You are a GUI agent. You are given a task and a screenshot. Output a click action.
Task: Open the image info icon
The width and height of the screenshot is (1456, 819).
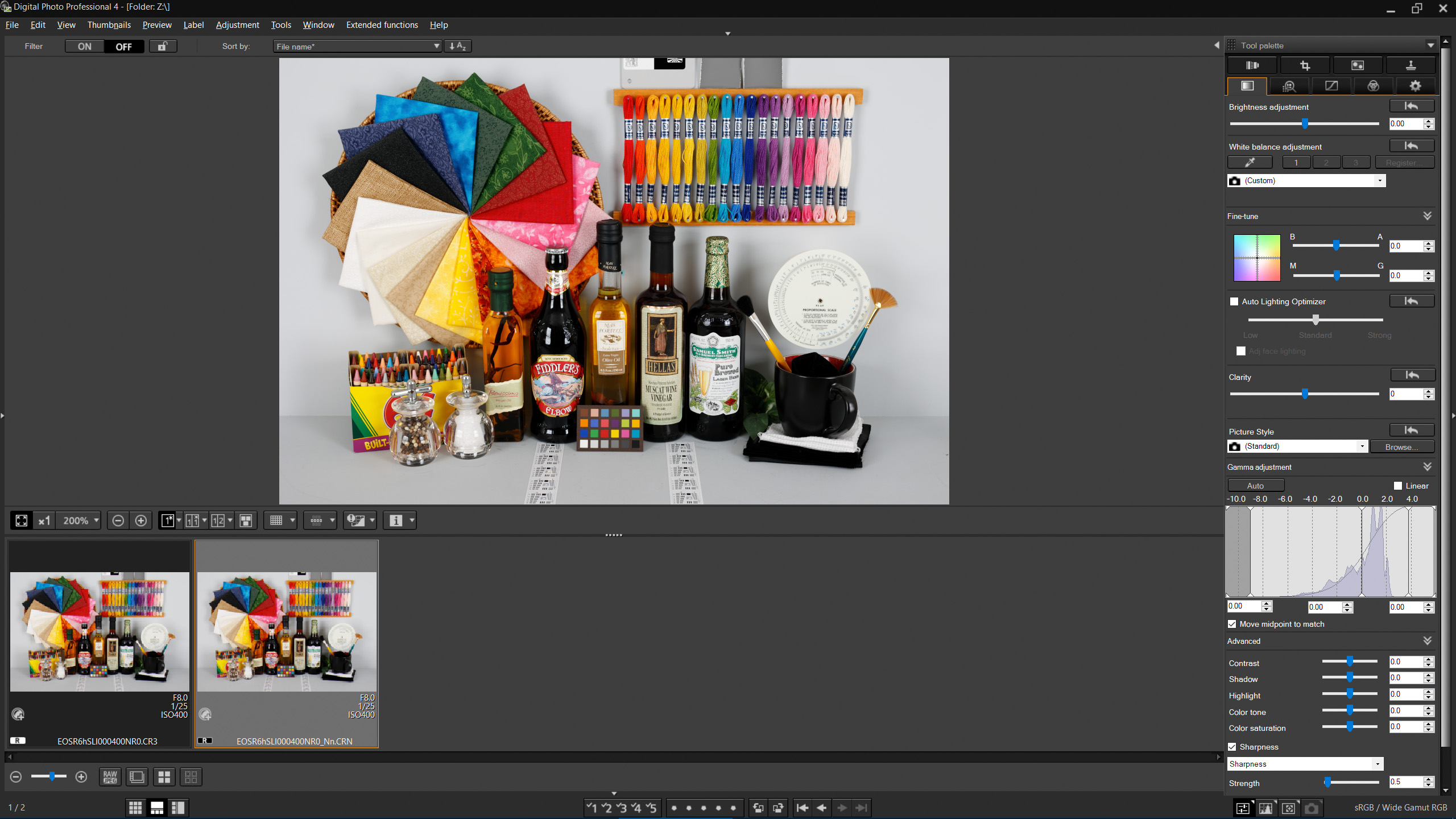point(396,520)
